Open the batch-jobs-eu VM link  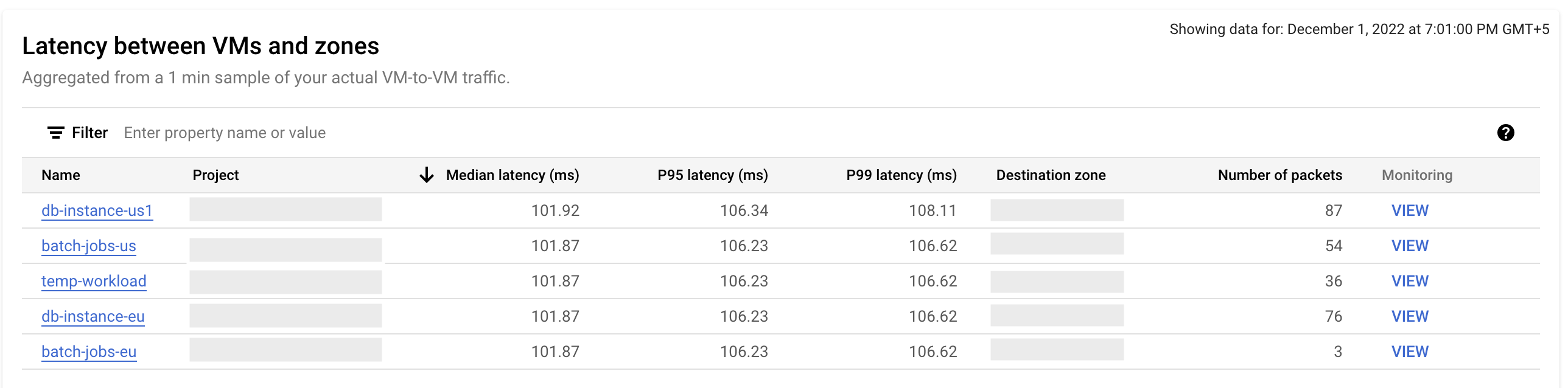coord(89,352)
